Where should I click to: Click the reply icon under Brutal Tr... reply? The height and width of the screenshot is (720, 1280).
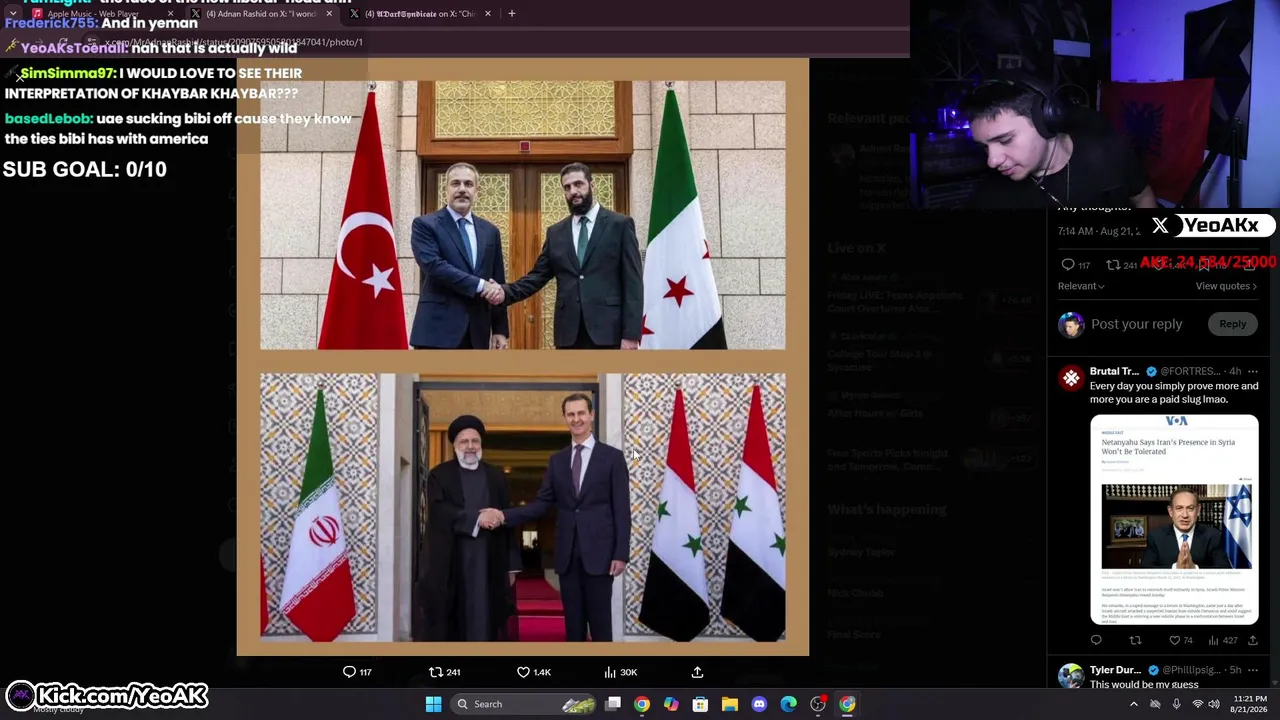coord(1096,640)
